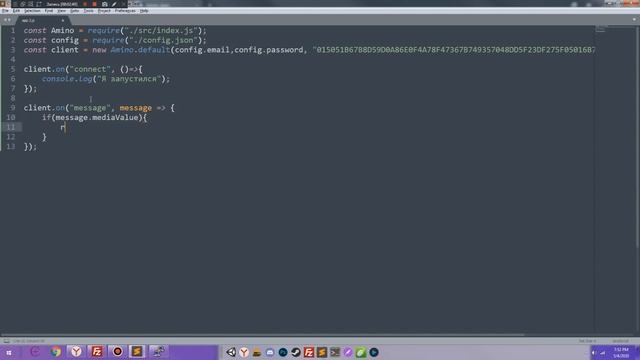Open the Discord taskbar icon
The height and width of the screenshot is (360, 640).
(270, 352)
